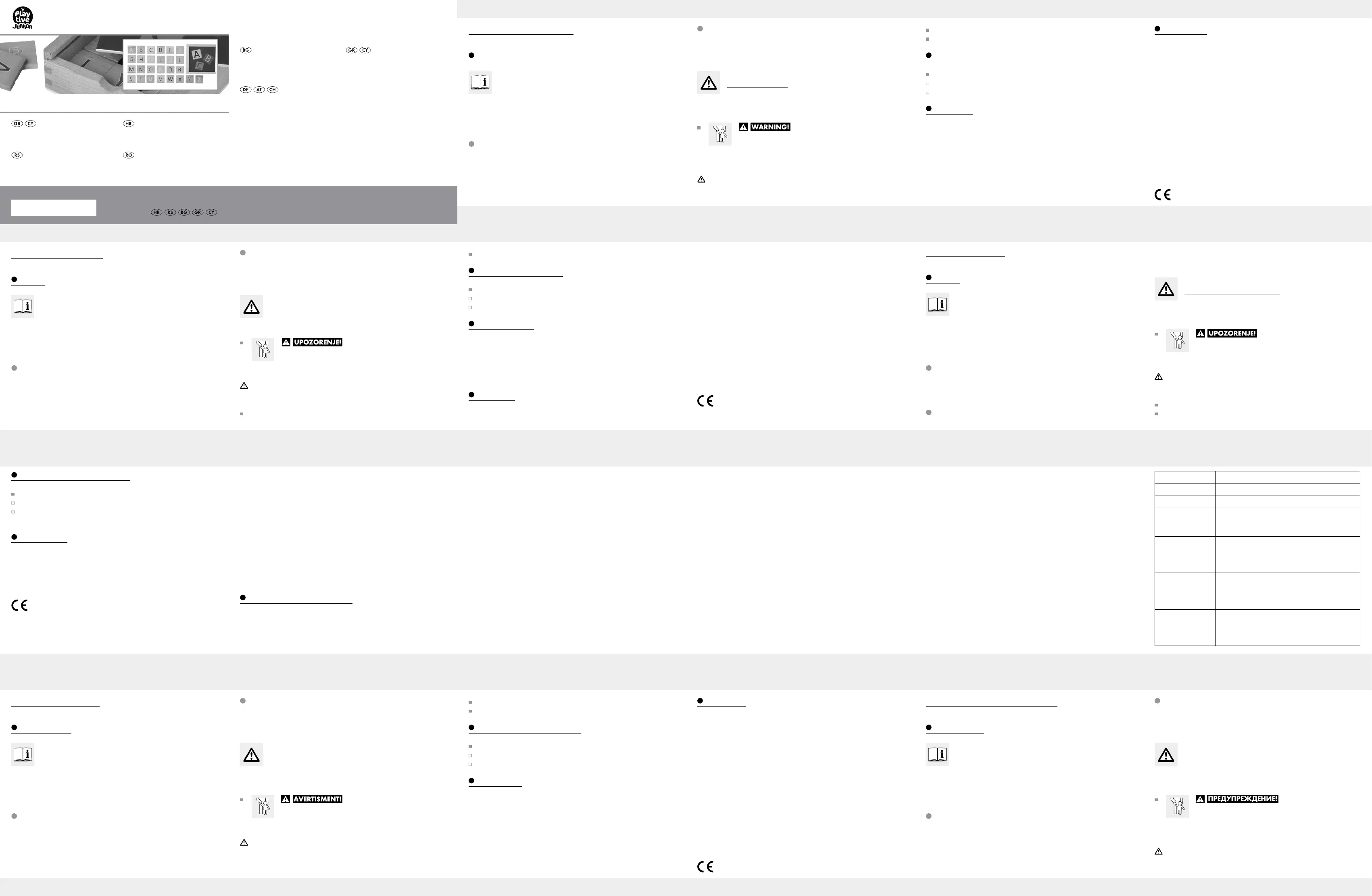Click the Playtive Junior logo

pos(23,18)
